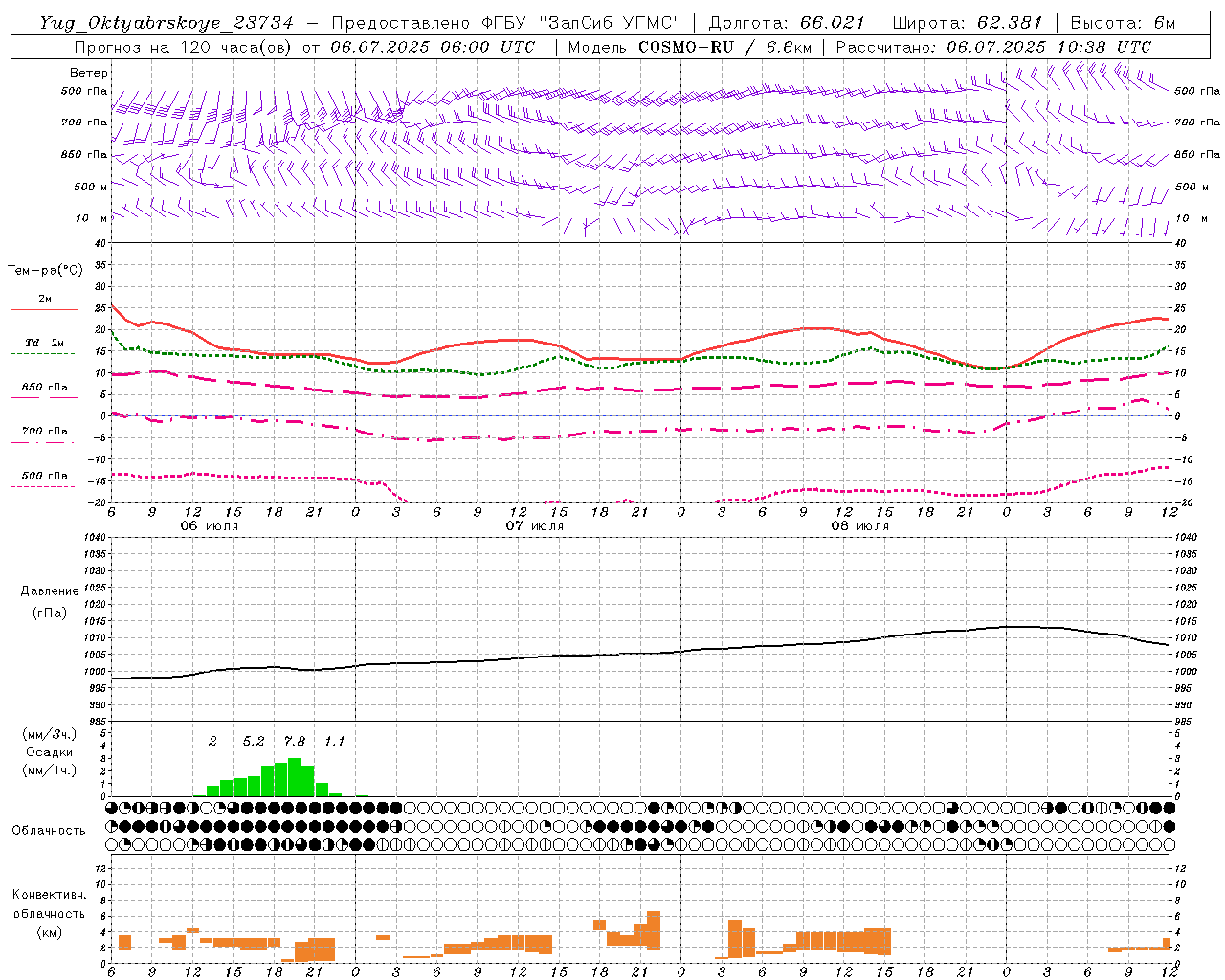Image resolution: width=1225 pixels, height=980 pixels.
Task: Click the station title Yug_Oktyabrskoye_23734
Action: [x=167, y=23]
